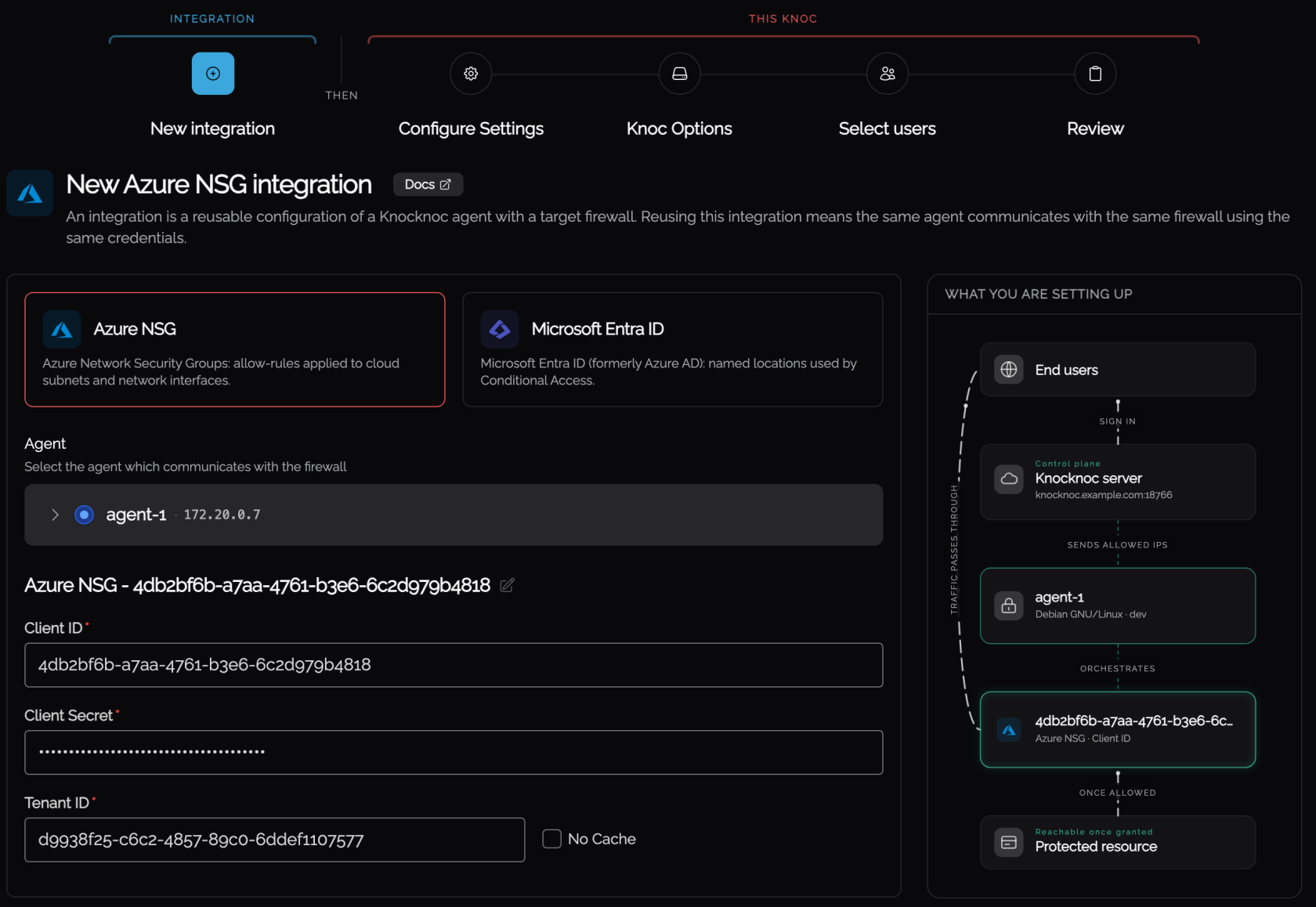
Task: Click the 'WHAT YOU ARE SETTING UP' heading
Action: click(x=1039, y=294)
